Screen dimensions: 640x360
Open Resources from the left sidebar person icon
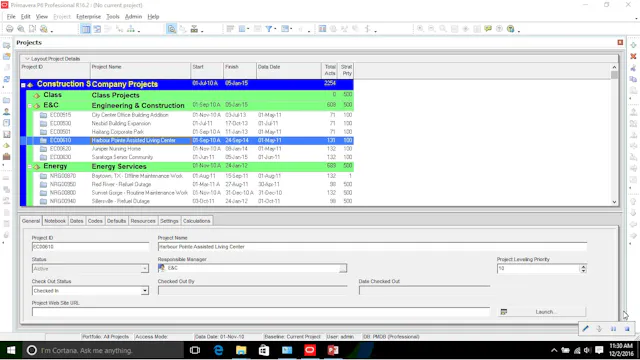[7, 111]
